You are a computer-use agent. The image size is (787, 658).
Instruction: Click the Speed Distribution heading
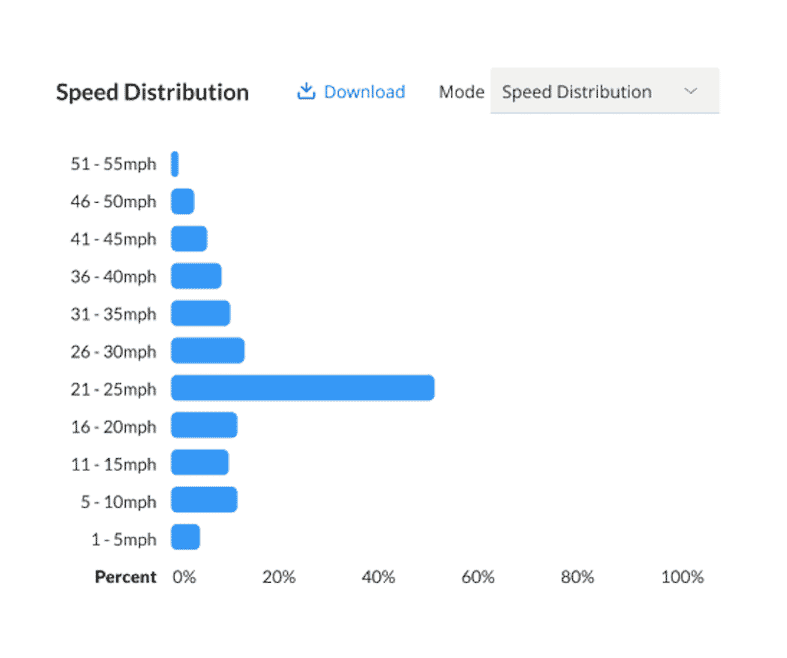[x=152, y=92]
